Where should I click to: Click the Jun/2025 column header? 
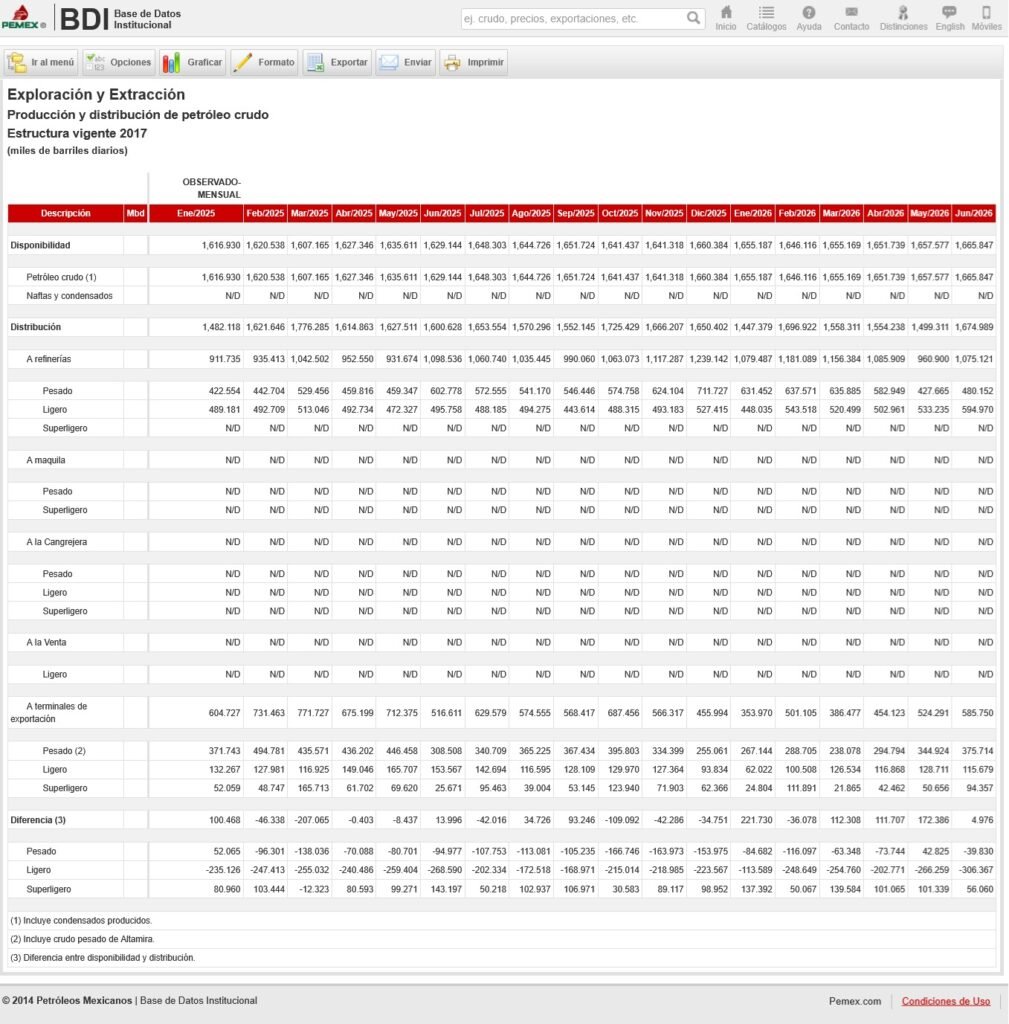[x=443, y=213]
